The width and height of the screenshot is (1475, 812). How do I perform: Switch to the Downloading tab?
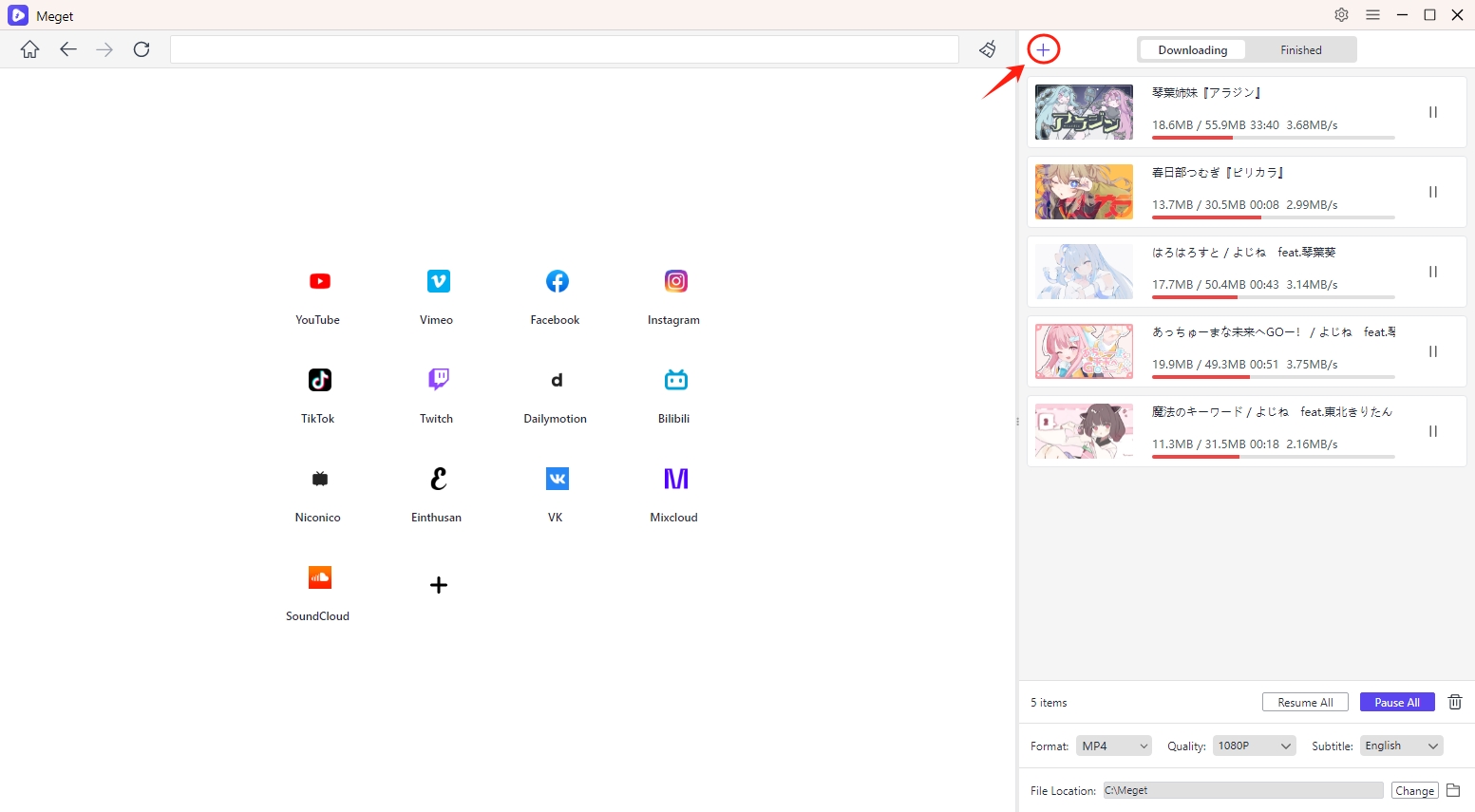click(1193, 49)
